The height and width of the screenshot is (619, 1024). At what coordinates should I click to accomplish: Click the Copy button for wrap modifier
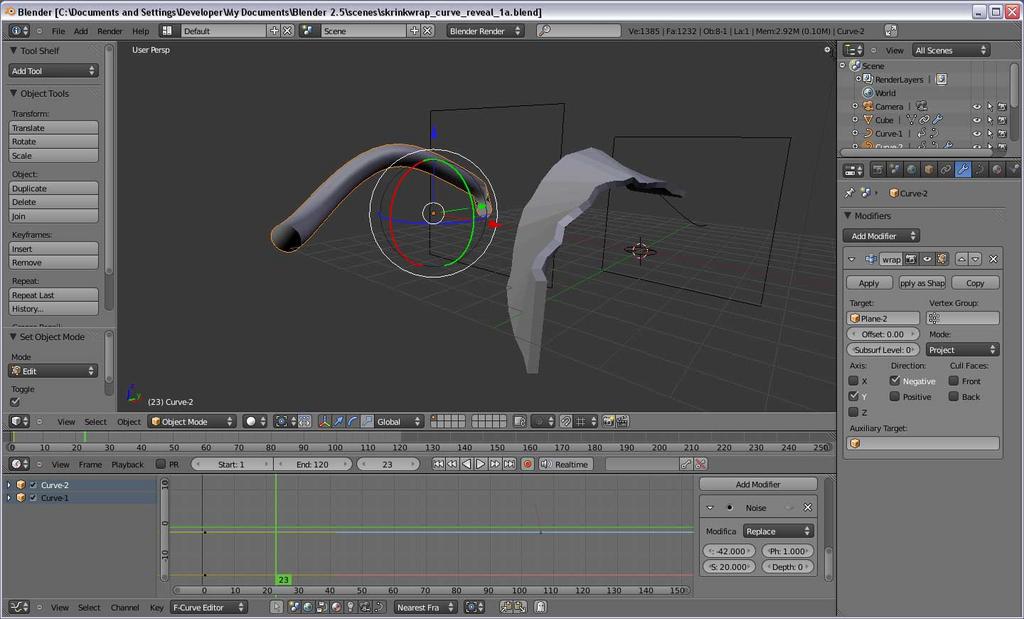(975, 283)
